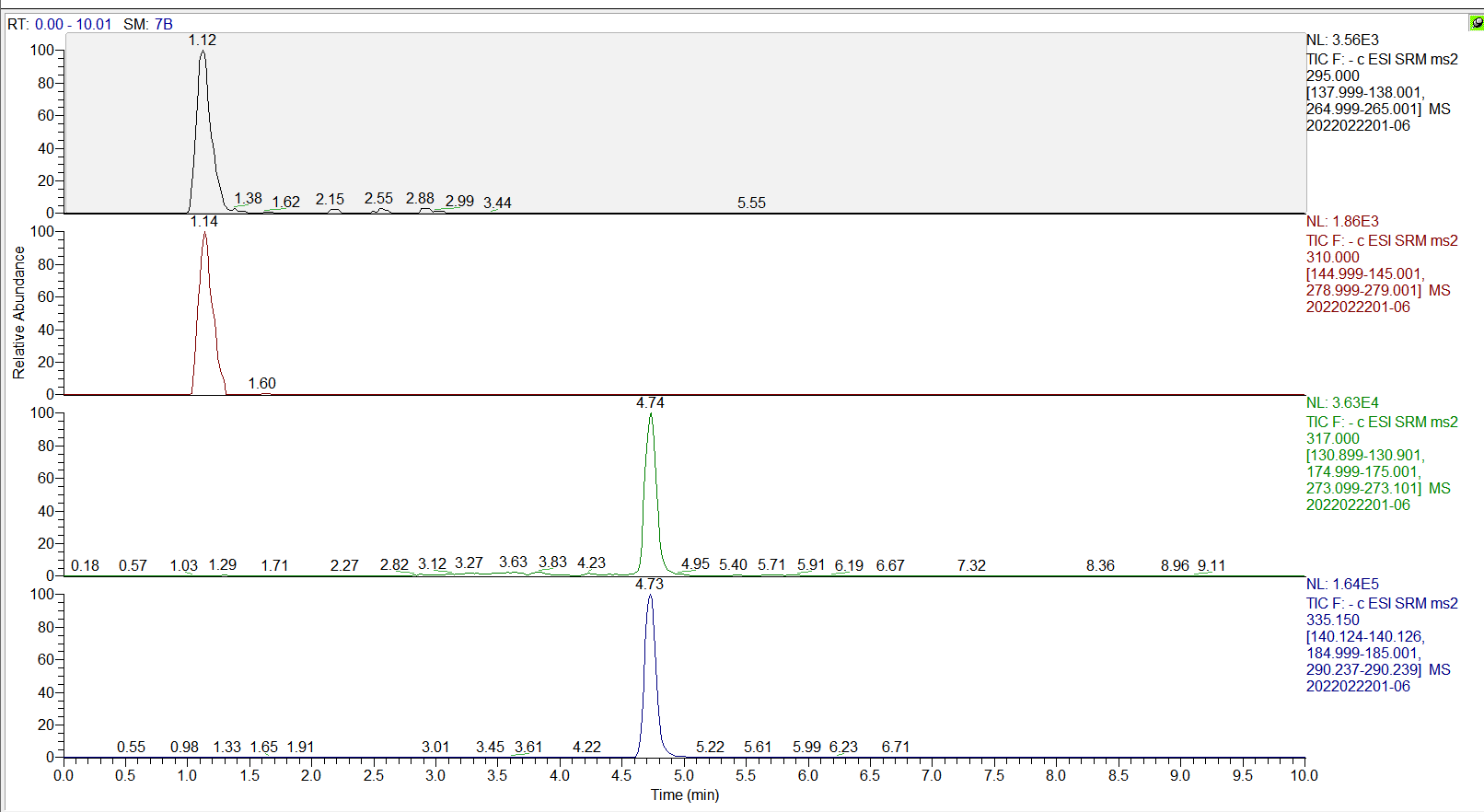This screenshot has height=812, width=1484.
Task: Click the Relative Abundance axis title
Action: coord(18,313)
